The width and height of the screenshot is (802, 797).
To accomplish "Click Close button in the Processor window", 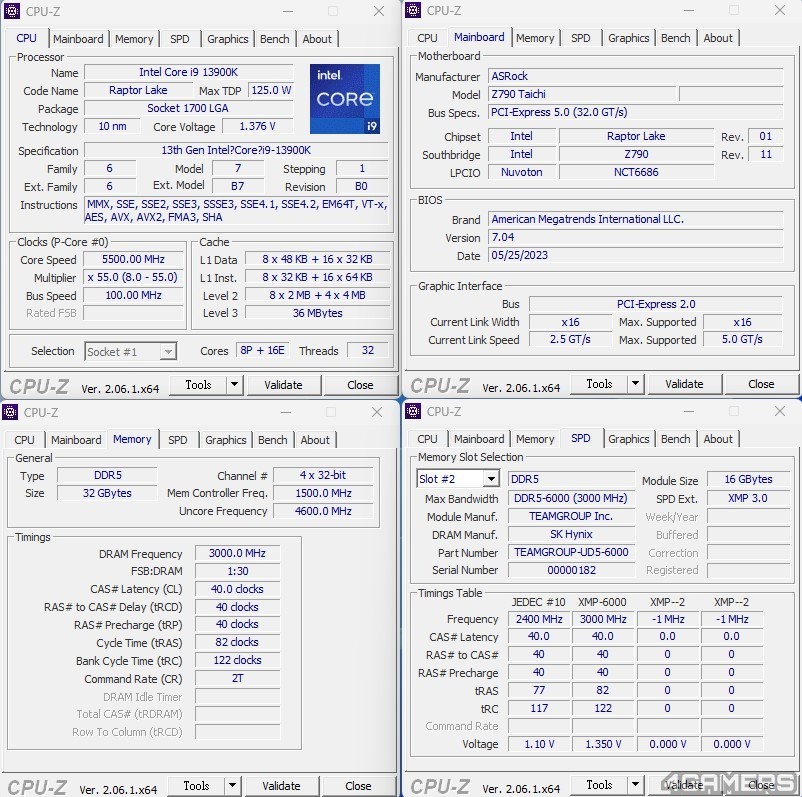I will pos(360,385).
